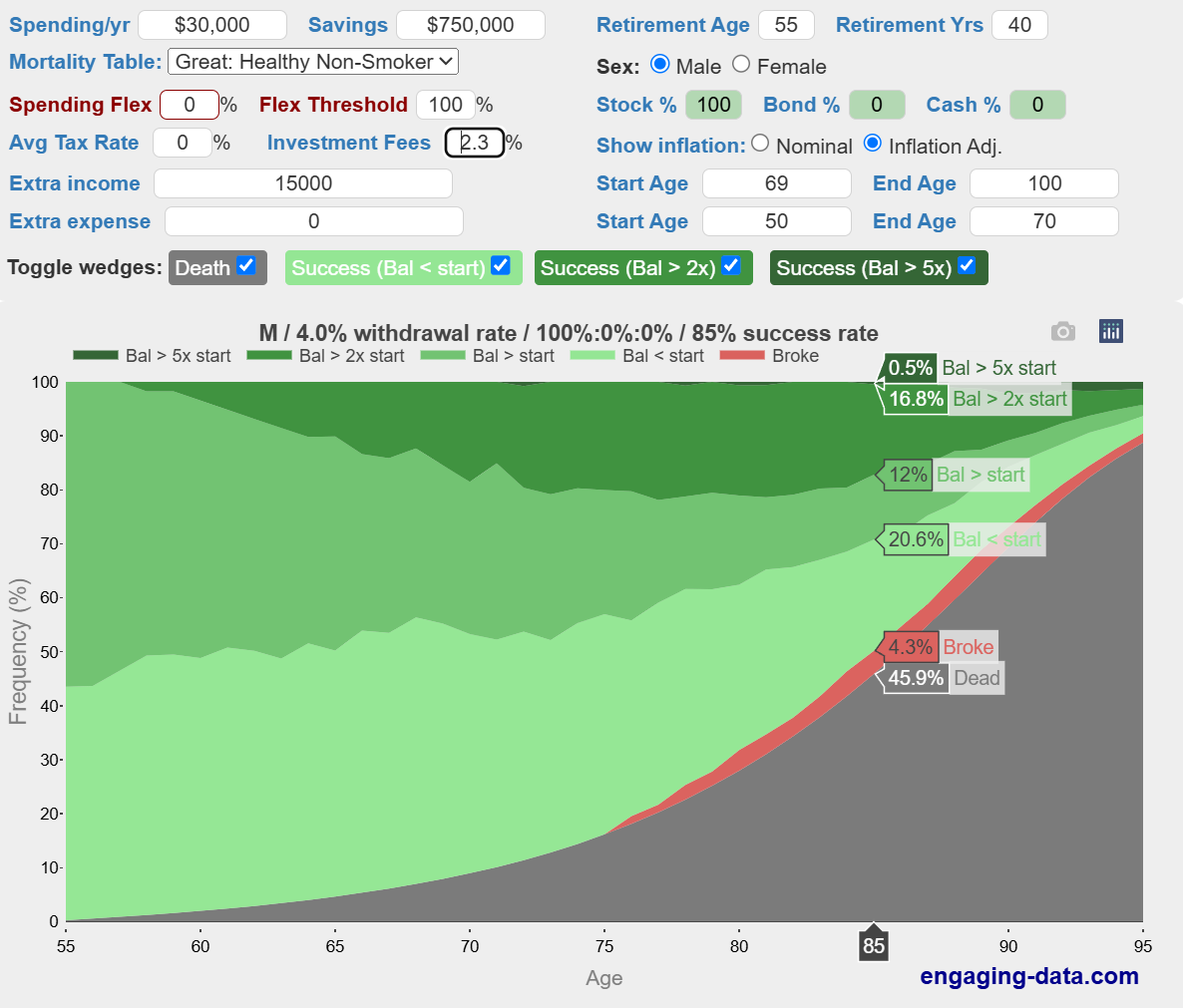Toggle Broke legend entry

click(770, 356)
